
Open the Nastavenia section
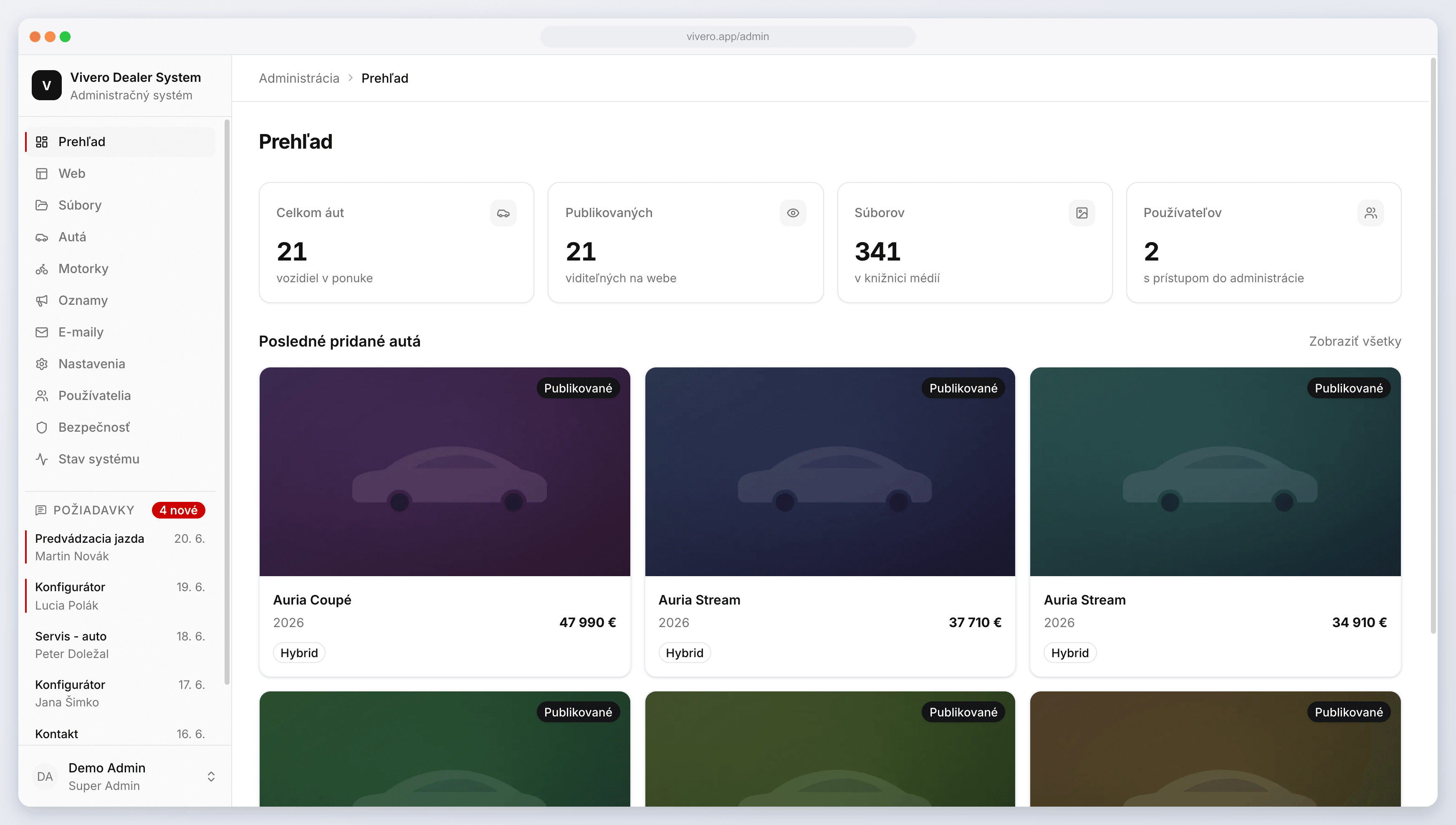(x=120, y=364)
